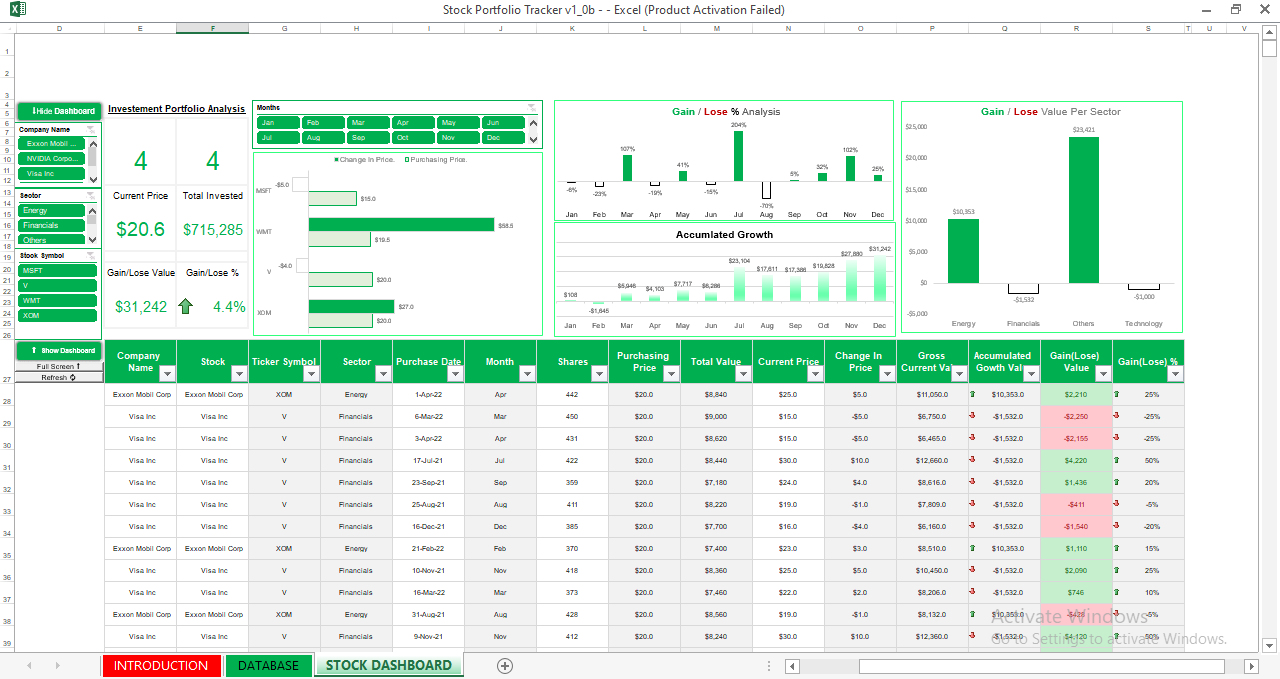Click the Refresh button
The image size is (1280, 679).
(x=60, y=378)
